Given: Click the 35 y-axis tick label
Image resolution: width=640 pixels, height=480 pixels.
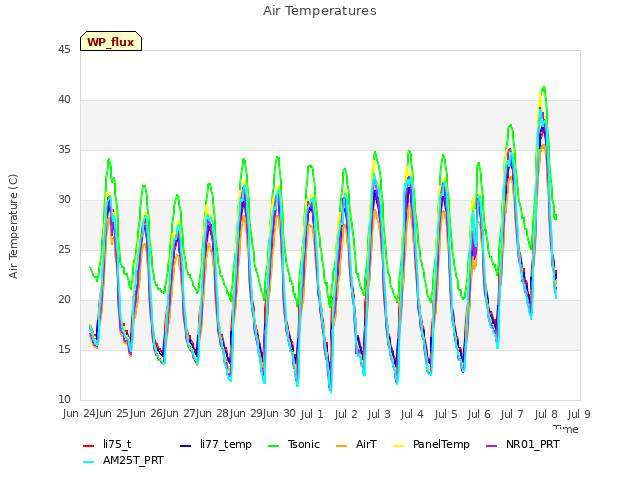Looking at the screenshot, I should [x=64, y=150].
